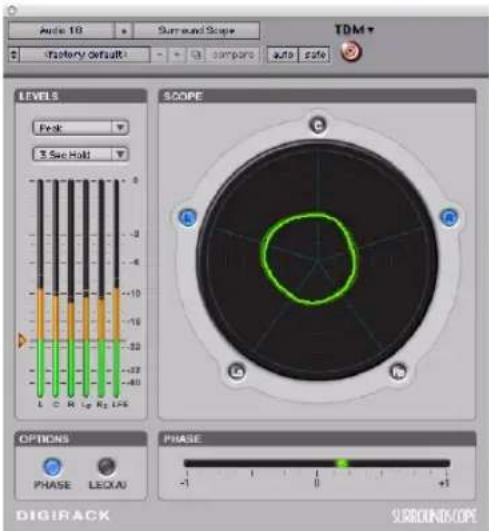
Task: Select previous preset with minus button
Action: tap(160, 55)
